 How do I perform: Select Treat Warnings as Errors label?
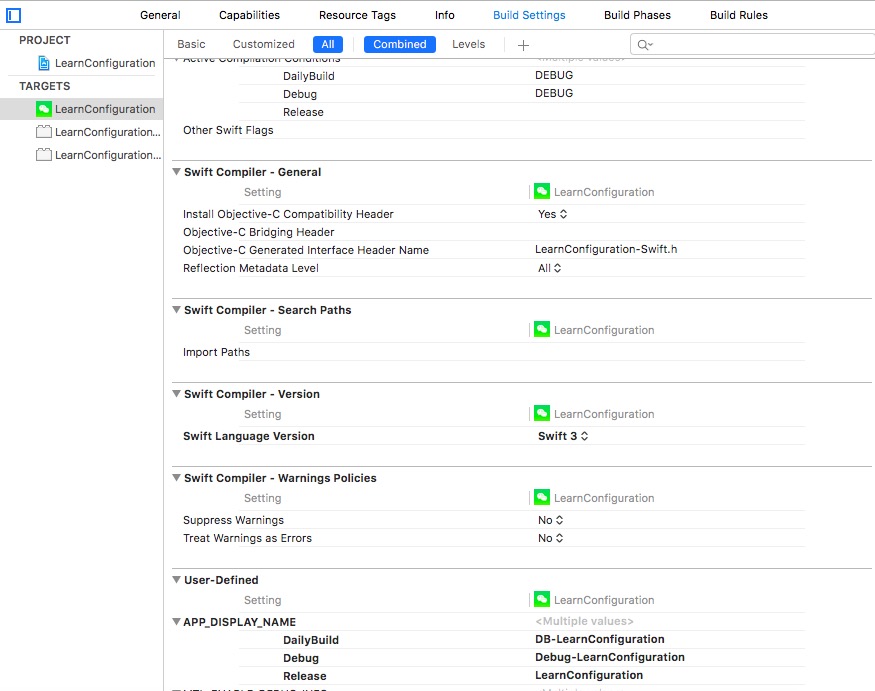[x=247, y=538]
